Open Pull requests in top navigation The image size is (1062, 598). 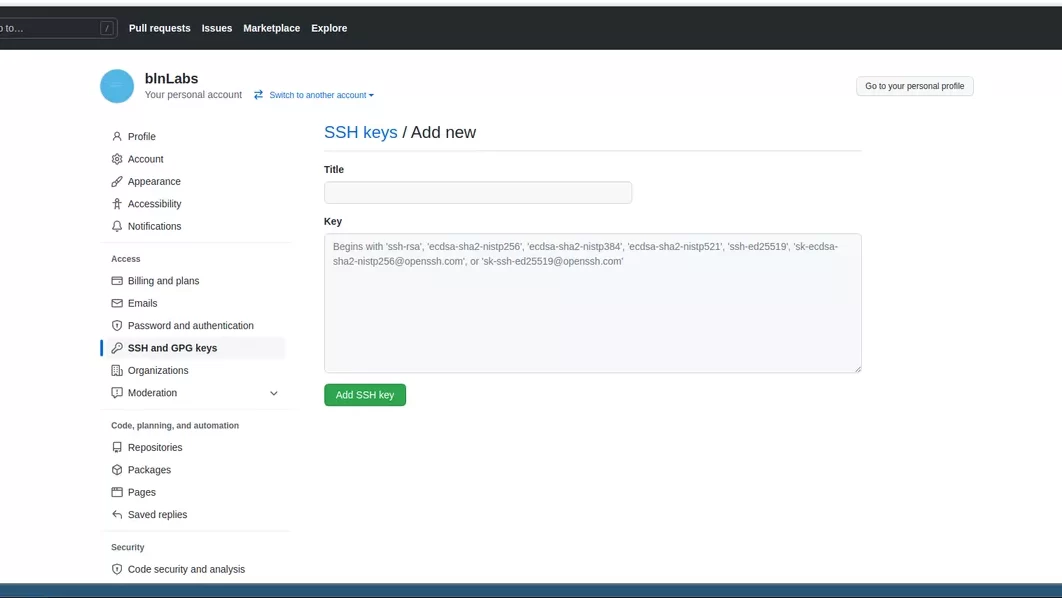coord(159,28)
